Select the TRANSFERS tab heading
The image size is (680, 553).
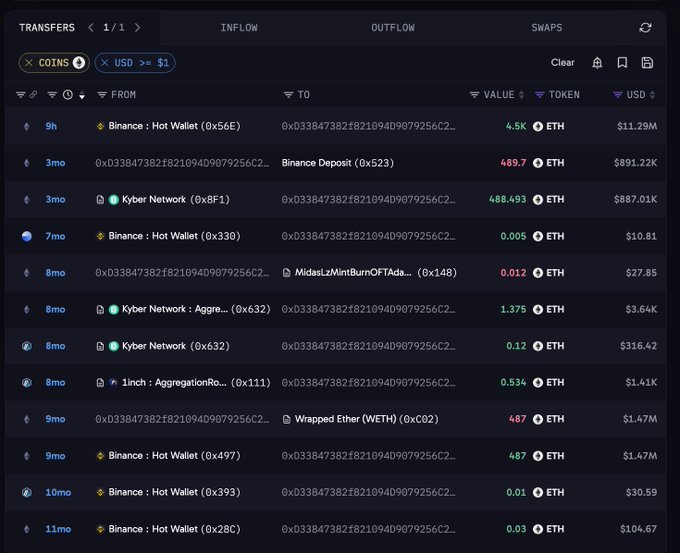pos(47,28)
